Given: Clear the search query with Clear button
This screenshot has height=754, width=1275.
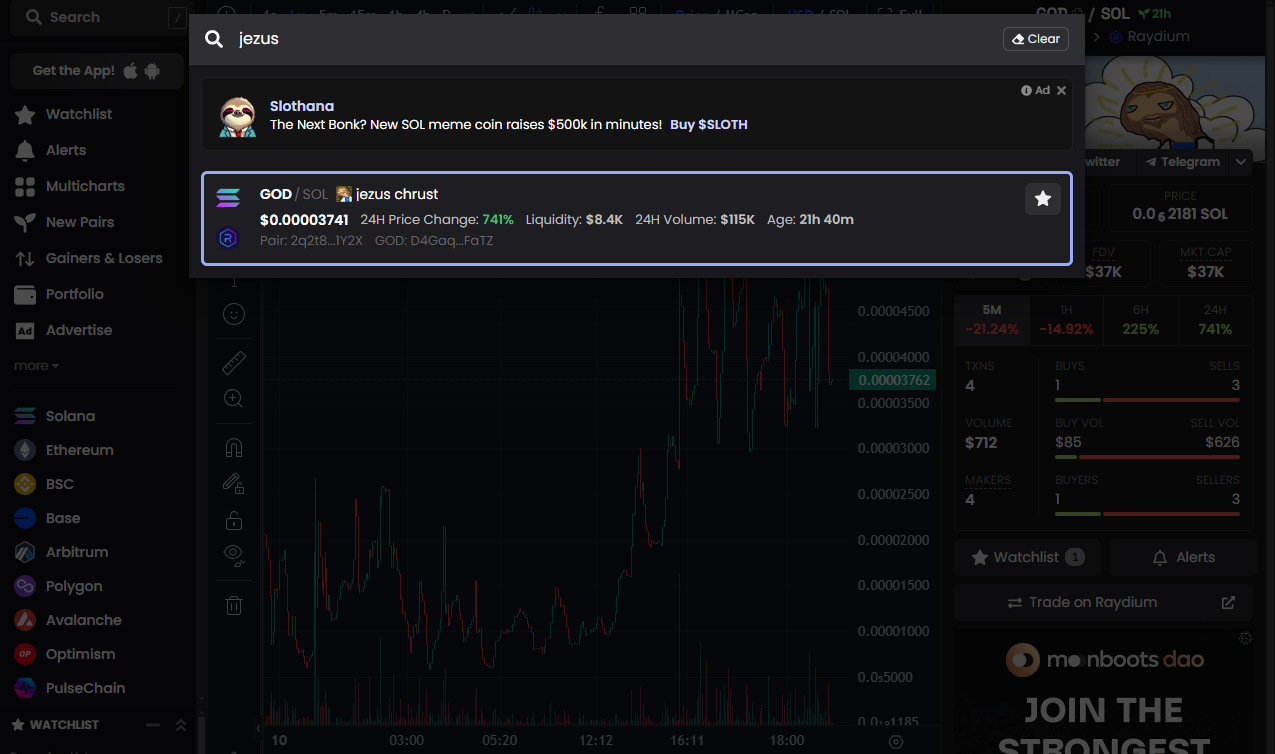Looking at the screenshot, I should click(x=1036, y=39).
